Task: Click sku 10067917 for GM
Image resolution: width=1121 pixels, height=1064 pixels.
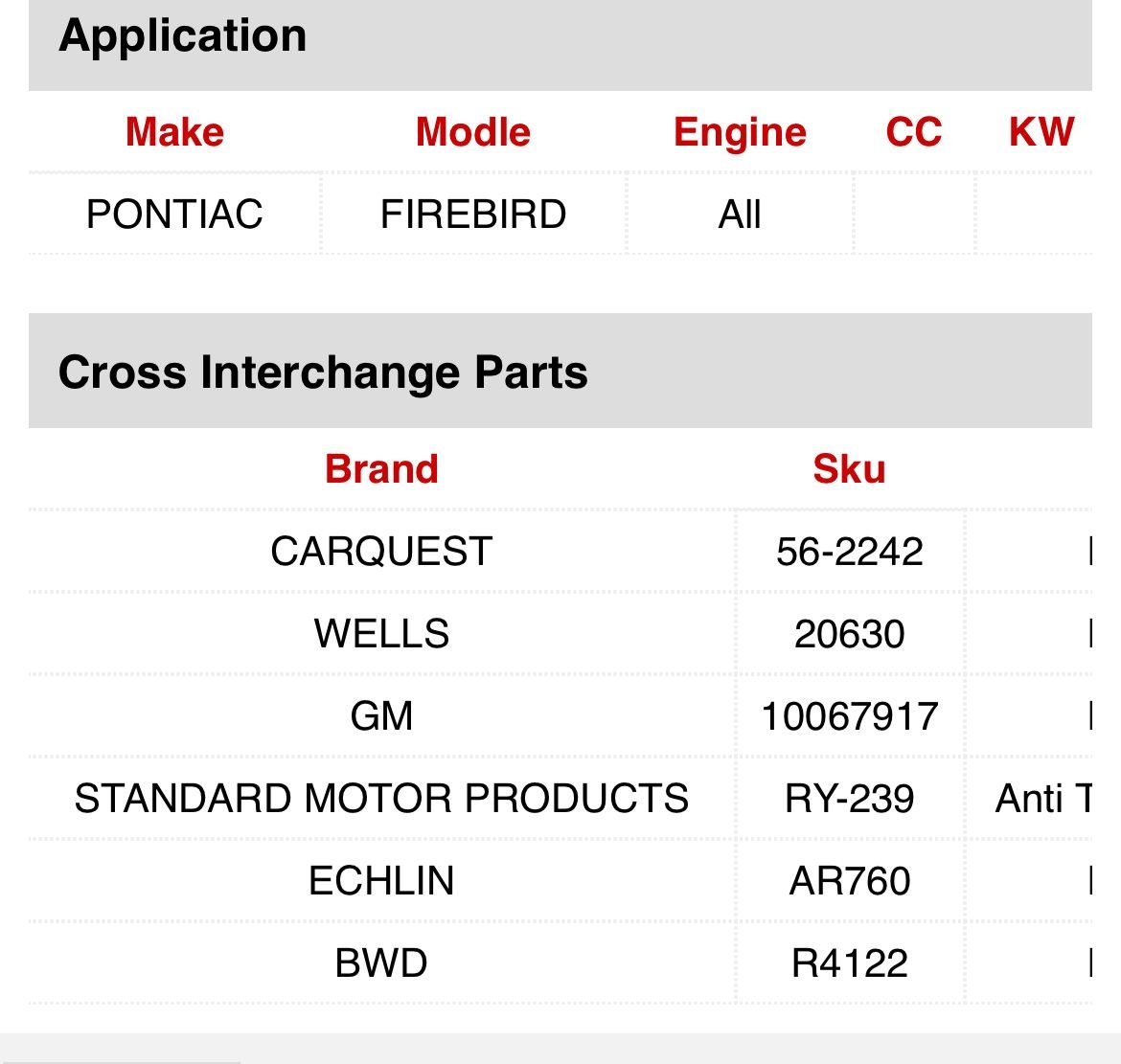Action: [849, 716]
